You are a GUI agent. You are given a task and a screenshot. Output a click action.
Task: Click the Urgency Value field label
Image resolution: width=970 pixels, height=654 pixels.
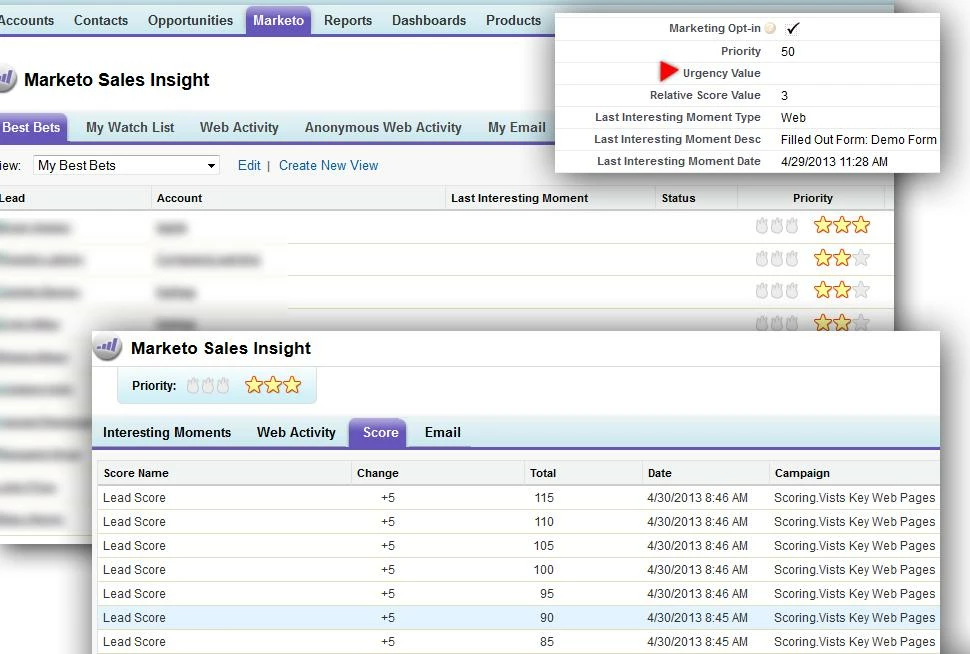coord(721,73)
